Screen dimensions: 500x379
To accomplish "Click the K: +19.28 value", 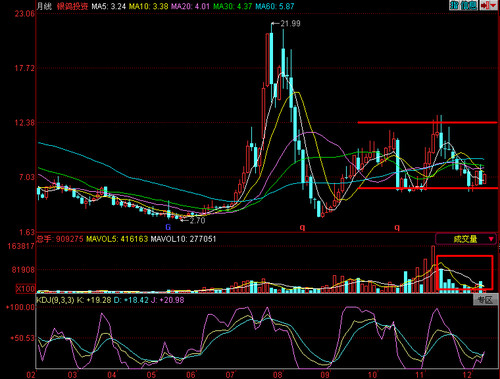I will click(94, 300).
